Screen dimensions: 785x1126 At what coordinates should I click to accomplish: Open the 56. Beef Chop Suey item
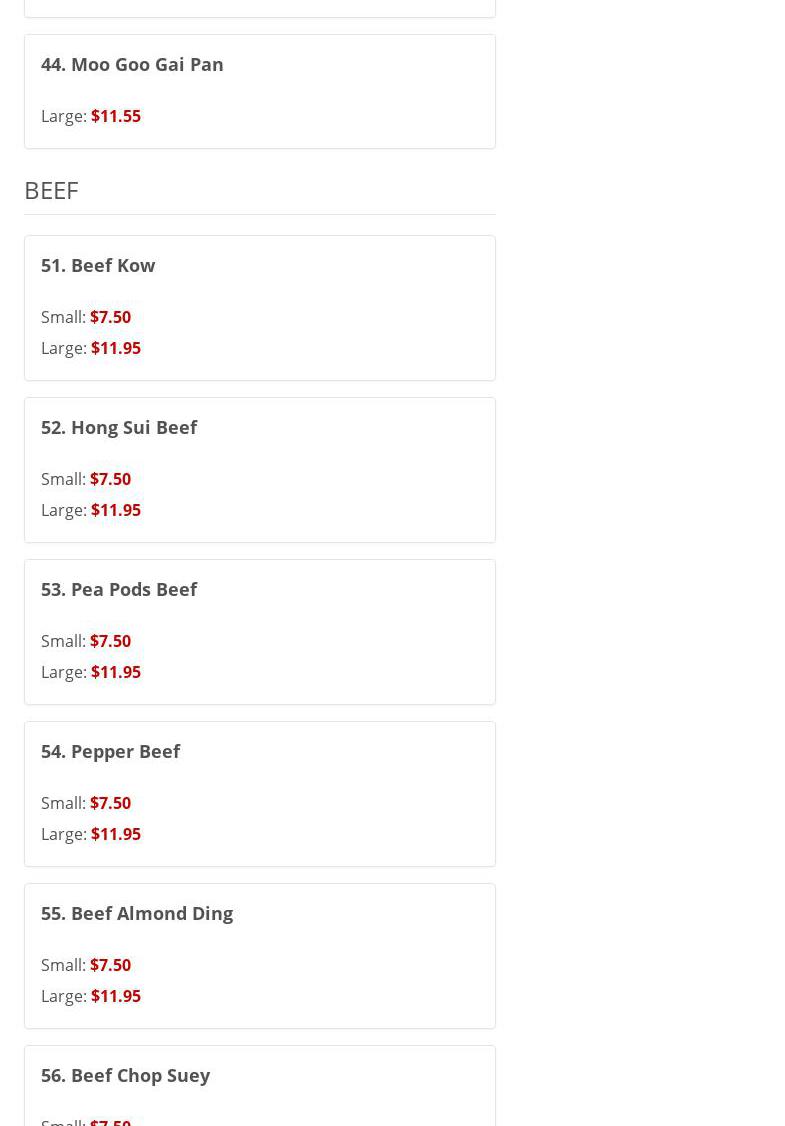point(125,1075)
